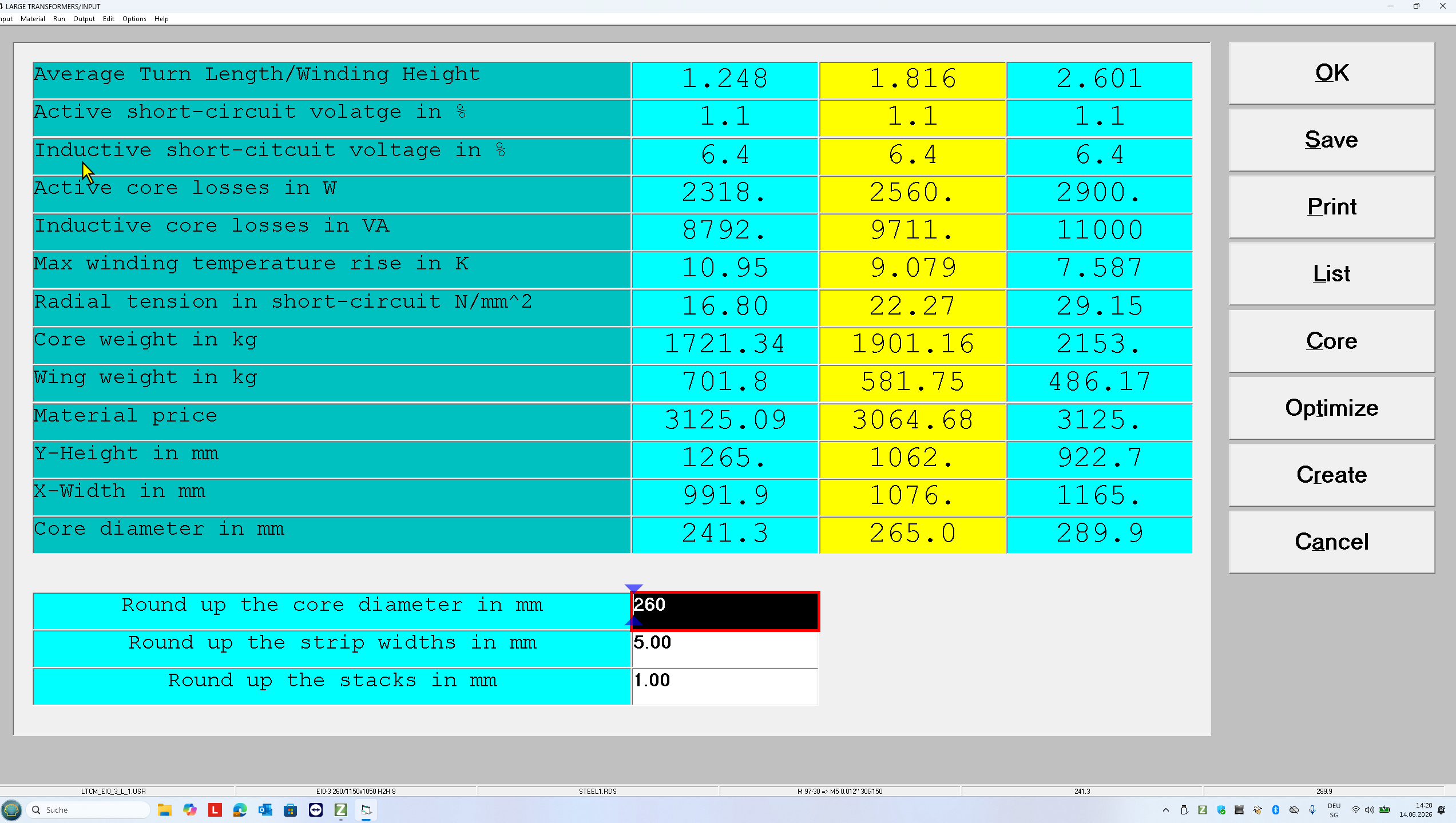Click the dark grid tray icon

tap(1239, 810)
